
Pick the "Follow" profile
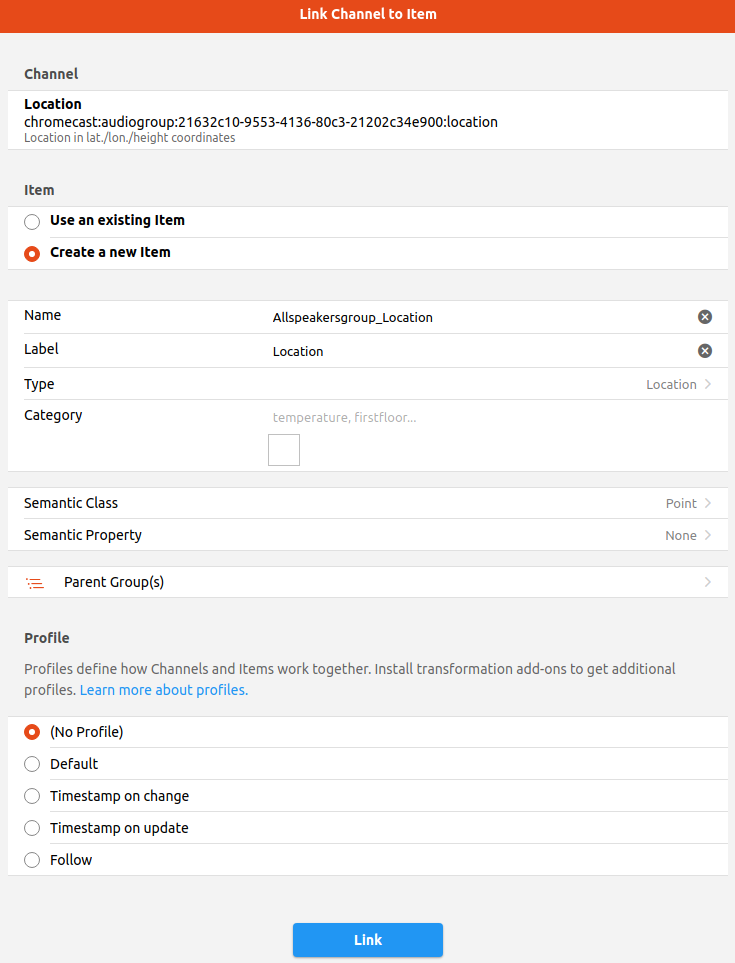(x=32, y=860)
